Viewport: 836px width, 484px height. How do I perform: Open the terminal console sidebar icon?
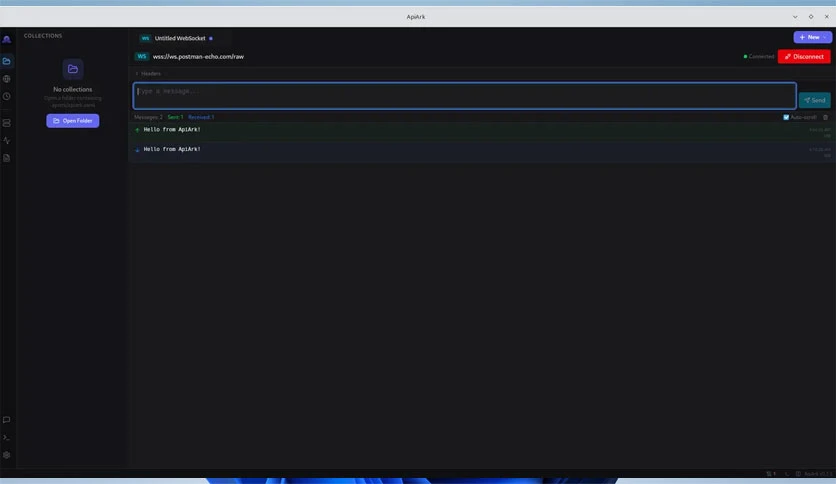tap(6, 438)
